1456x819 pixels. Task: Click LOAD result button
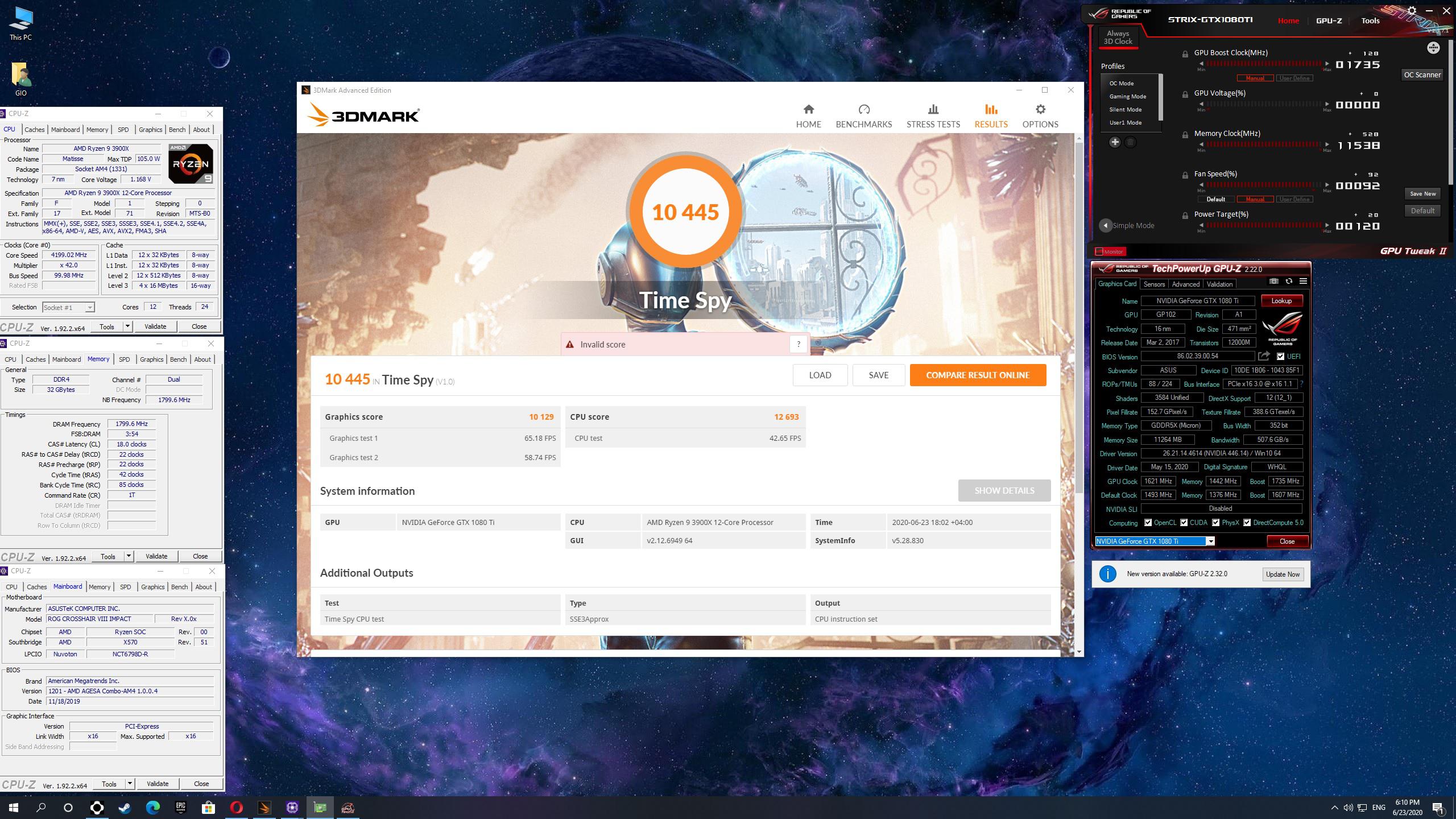[x=820, y=375]
